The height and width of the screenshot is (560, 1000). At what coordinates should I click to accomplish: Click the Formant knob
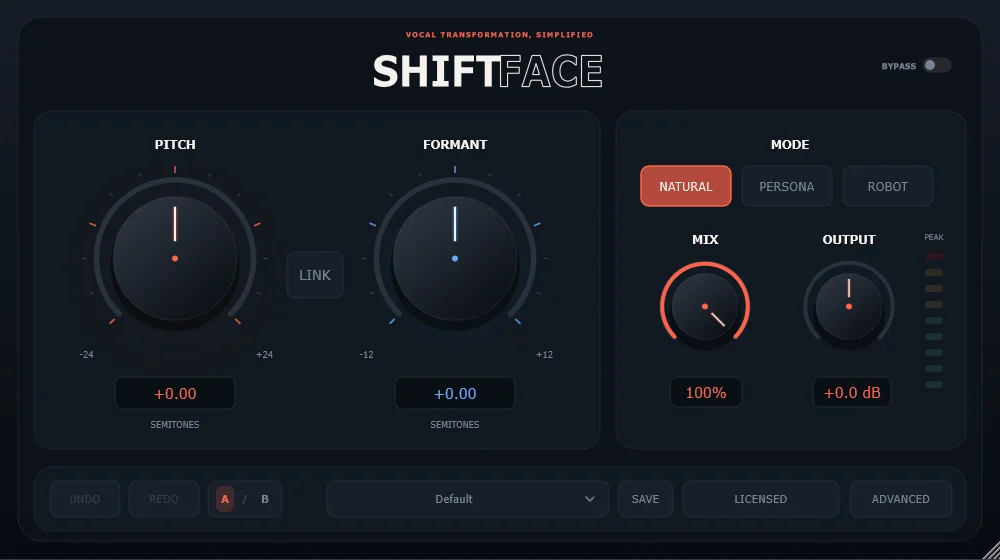pyautogui.click(x=455, y=258)
